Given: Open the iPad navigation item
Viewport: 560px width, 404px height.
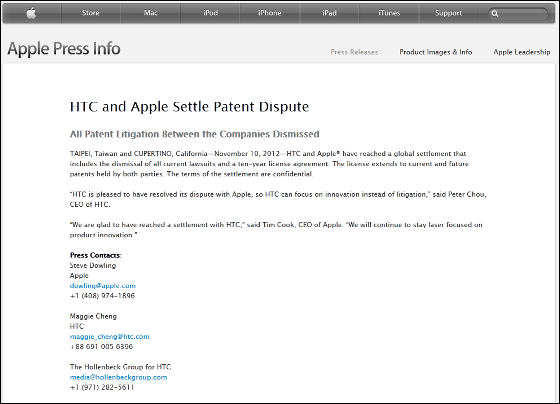Looking at the screenshot, I should 329,13.
